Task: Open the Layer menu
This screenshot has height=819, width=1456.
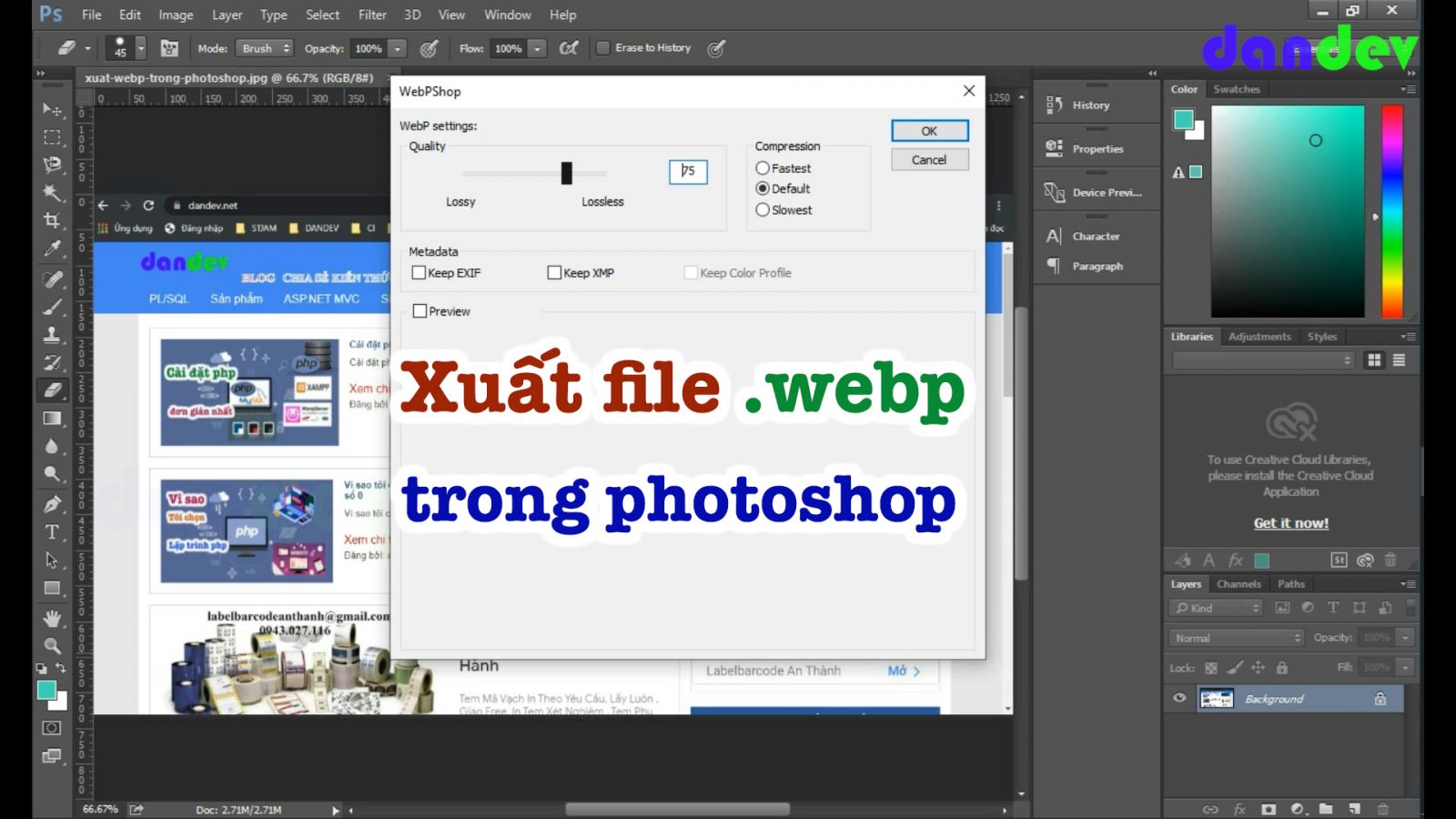Action: (227, 15)
